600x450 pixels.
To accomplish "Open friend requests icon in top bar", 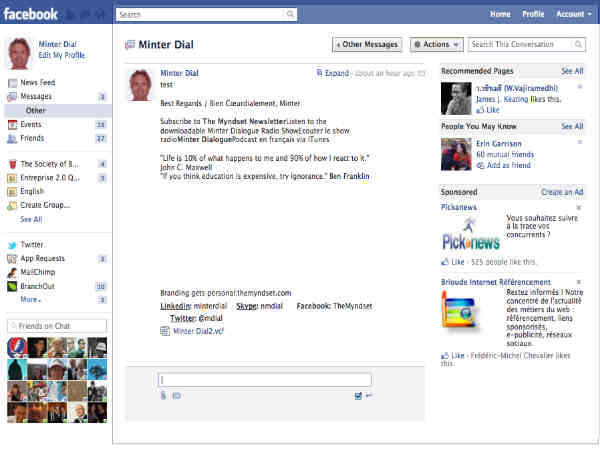I will tap(70, 15).
